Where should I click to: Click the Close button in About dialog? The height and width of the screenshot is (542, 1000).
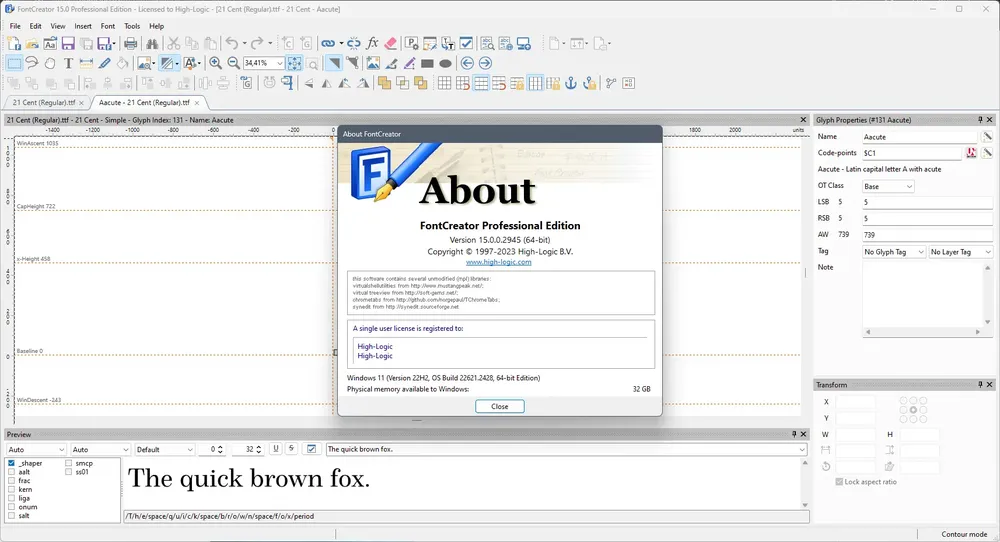pos(500,406)
